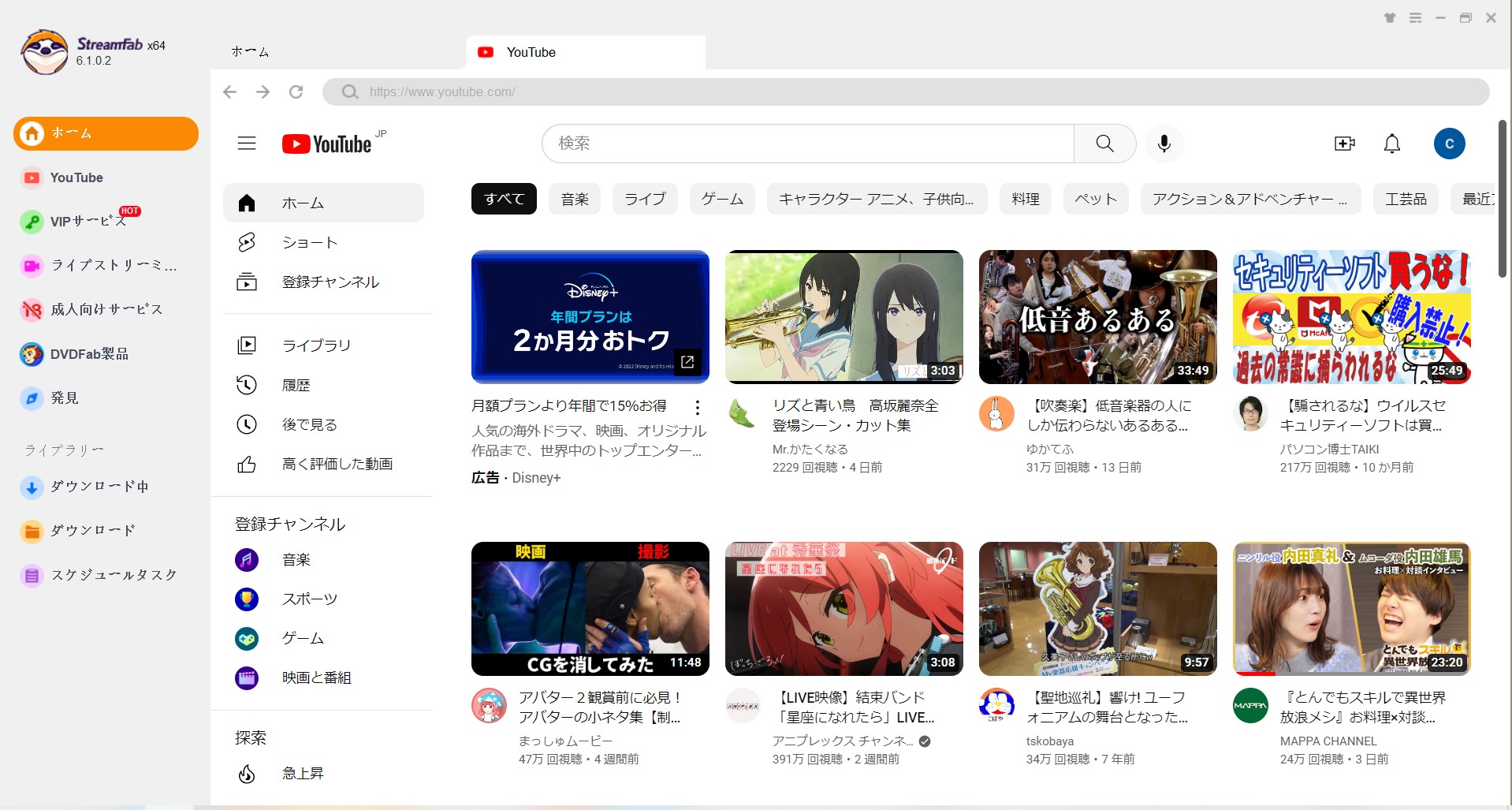Open the account avatar 'C'
Viewport: 1512px width, 810px height.
point(1449,144)
